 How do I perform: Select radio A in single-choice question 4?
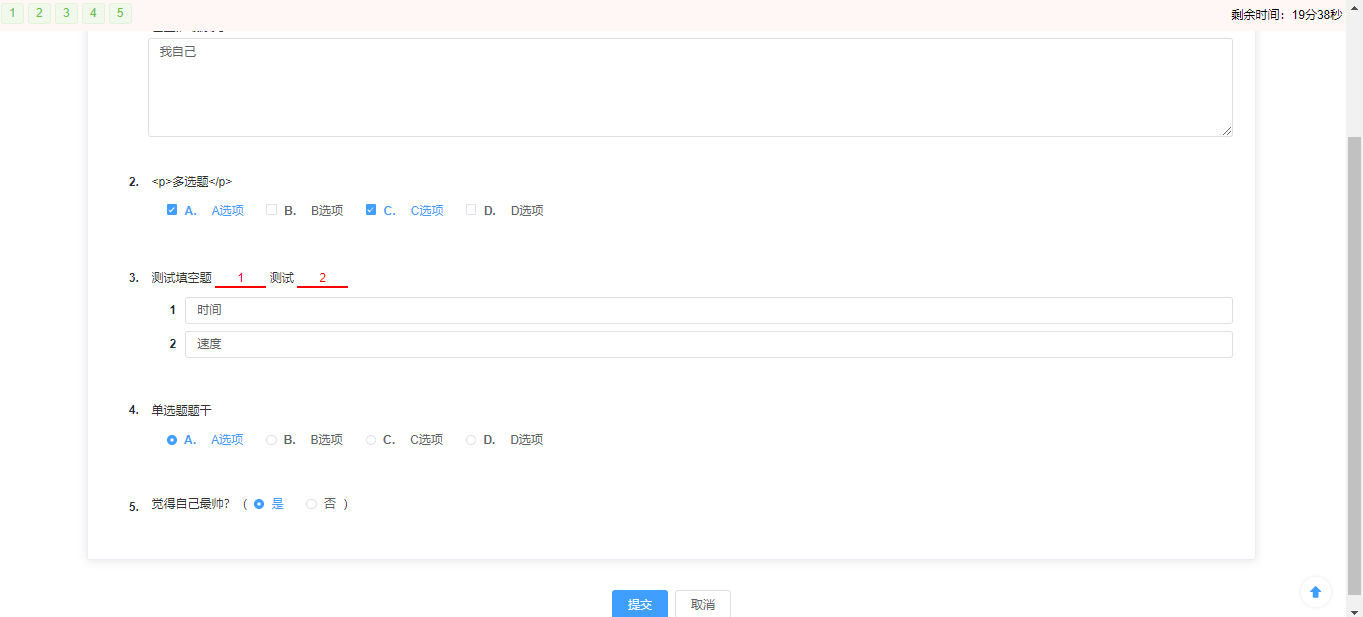(x=172, y=440)
